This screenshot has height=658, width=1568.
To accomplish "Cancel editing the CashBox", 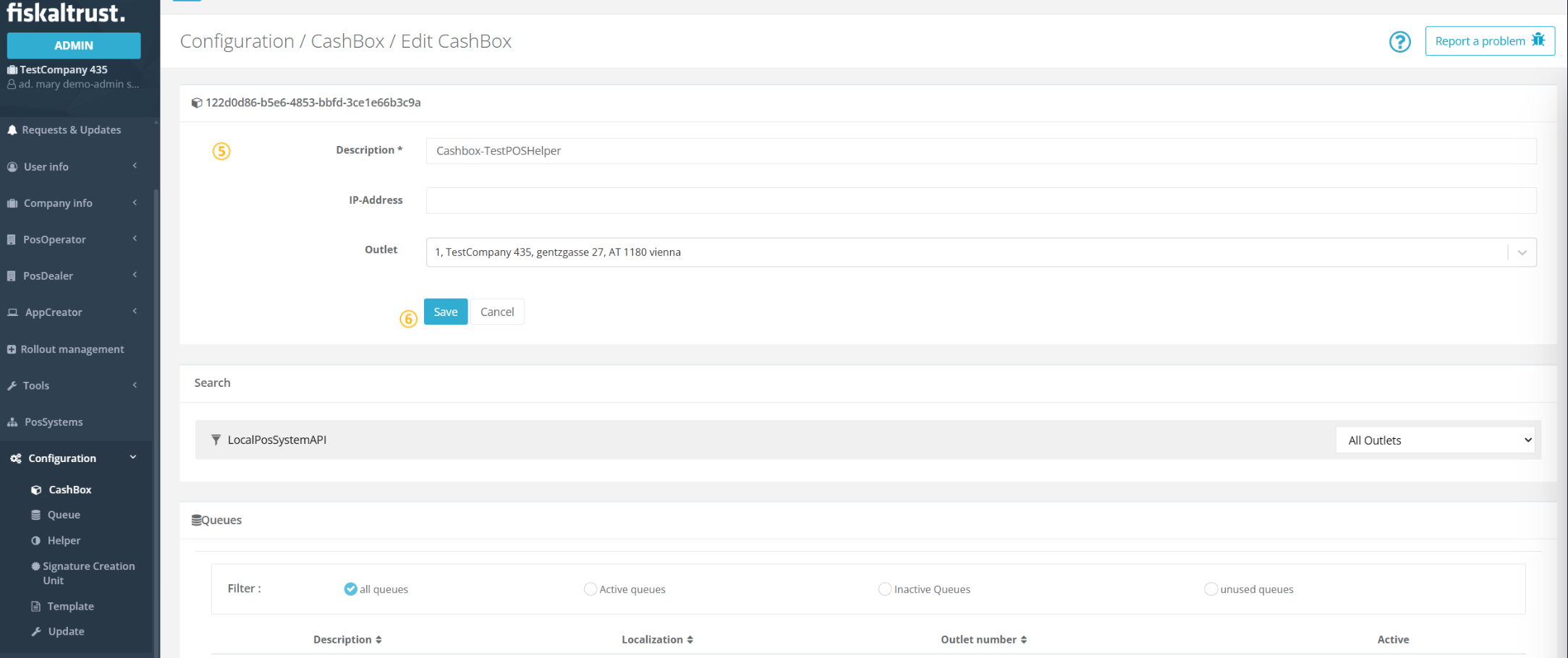I will click(x=497, y=312).
